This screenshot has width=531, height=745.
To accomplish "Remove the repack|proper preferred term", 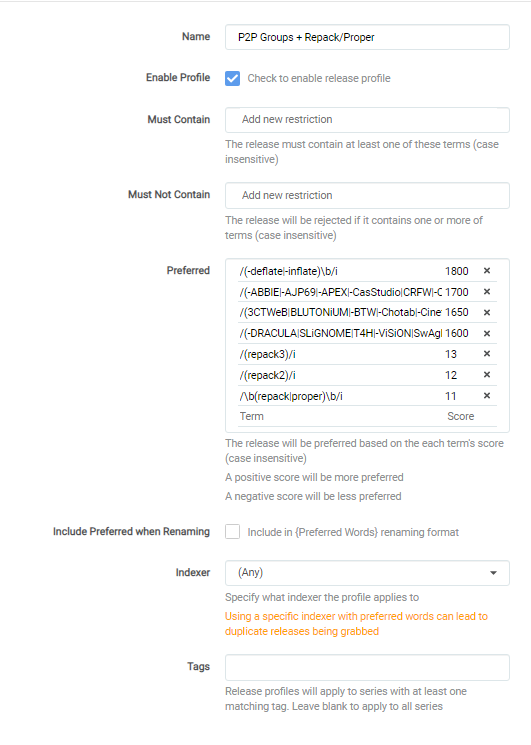I will click(487, 395).
